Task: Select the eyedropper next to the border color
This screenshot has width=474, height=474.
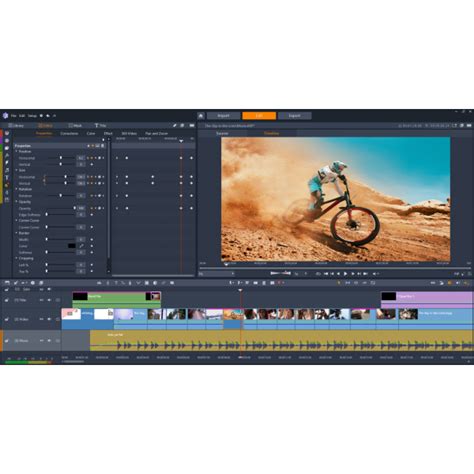Action: (81, 246)
